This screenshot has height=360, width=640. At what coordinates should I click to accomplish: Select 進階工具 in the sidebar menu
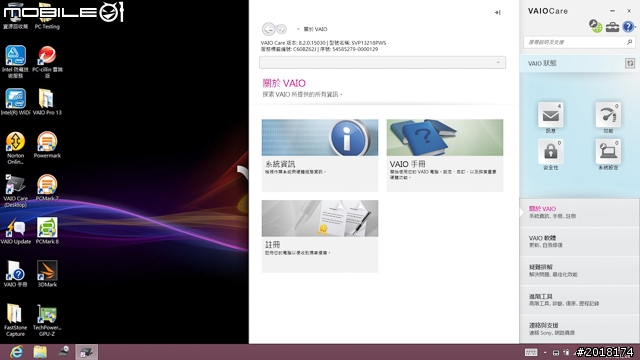580,300
